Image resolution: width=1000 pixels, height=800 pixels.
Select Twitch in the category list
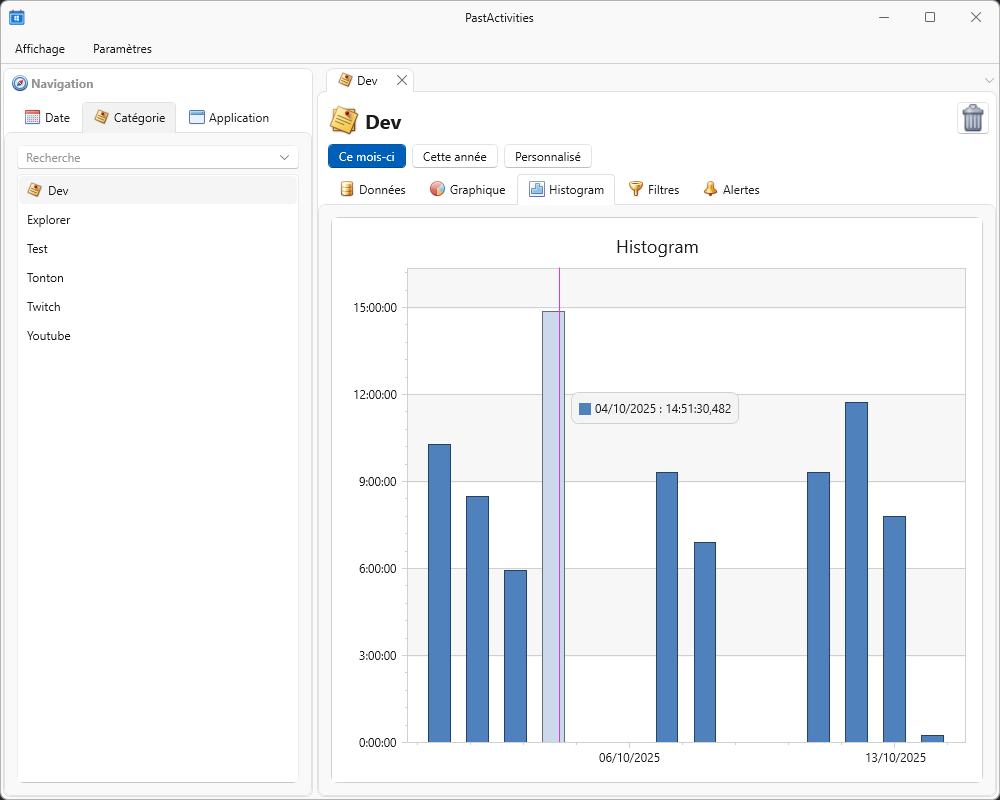(44, 307)
